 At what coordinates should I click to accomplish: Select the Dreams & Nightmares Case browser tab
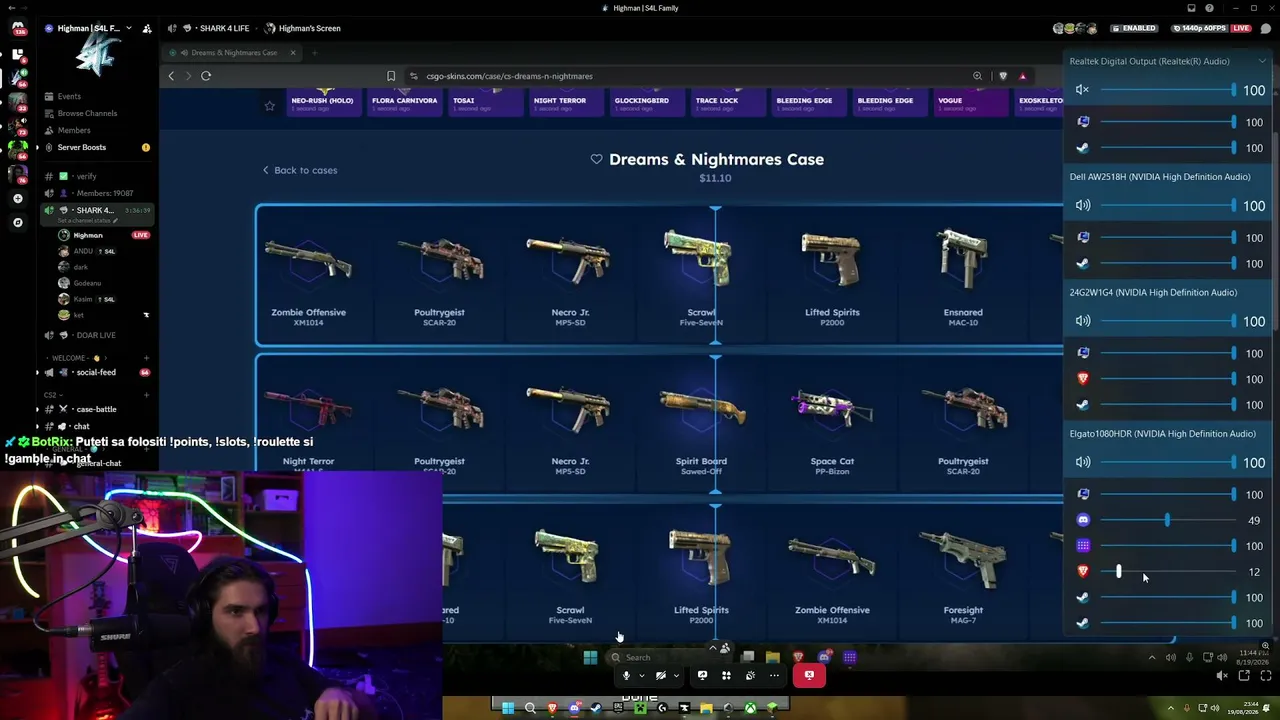pos(232,53)
